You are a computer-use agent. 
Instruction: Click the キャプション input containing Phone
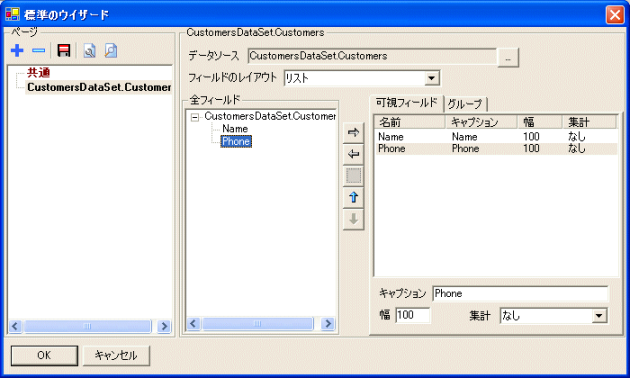coord(520,294)
